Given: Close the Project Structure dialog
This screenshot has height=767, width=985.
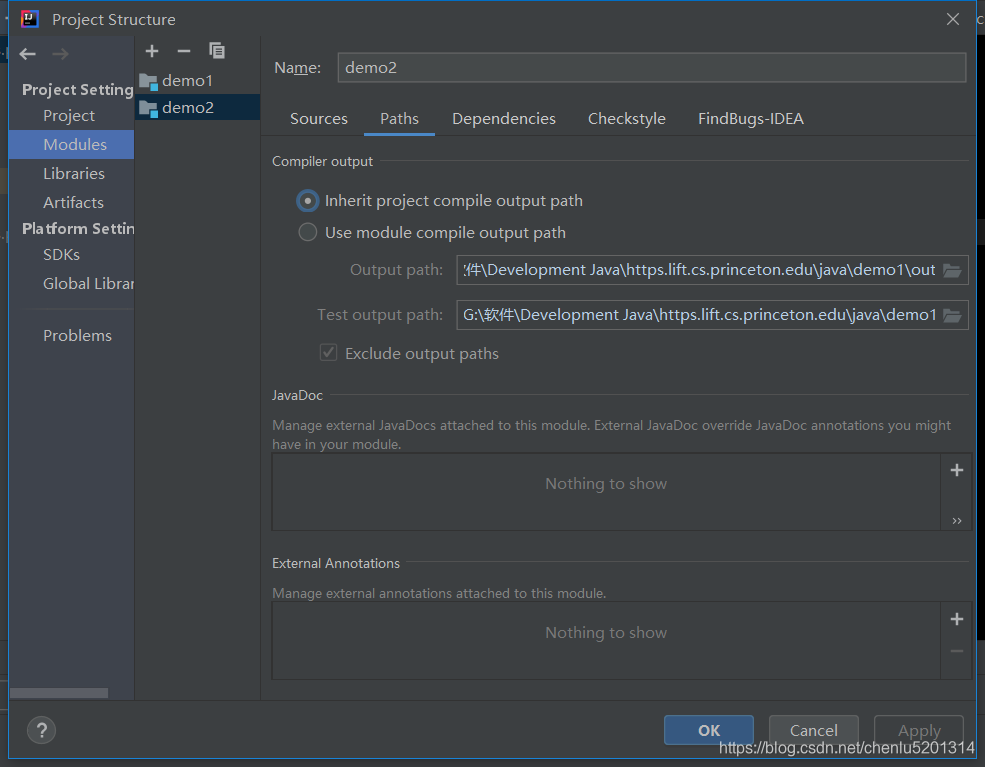Looking at the screenshot, I should [952, 19].
